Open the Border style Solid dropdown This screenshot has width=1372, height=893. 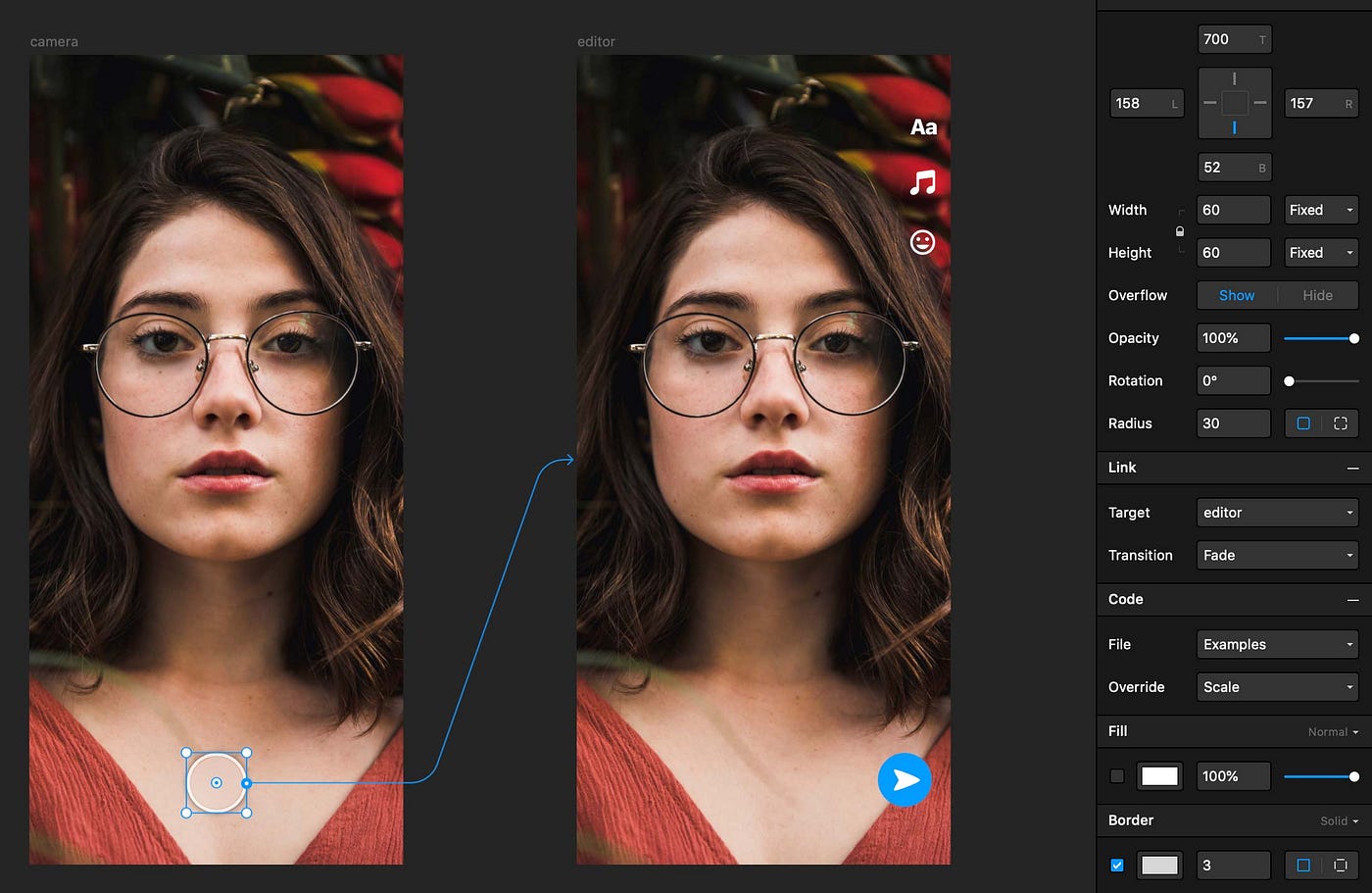click(x=1339, y=821)
